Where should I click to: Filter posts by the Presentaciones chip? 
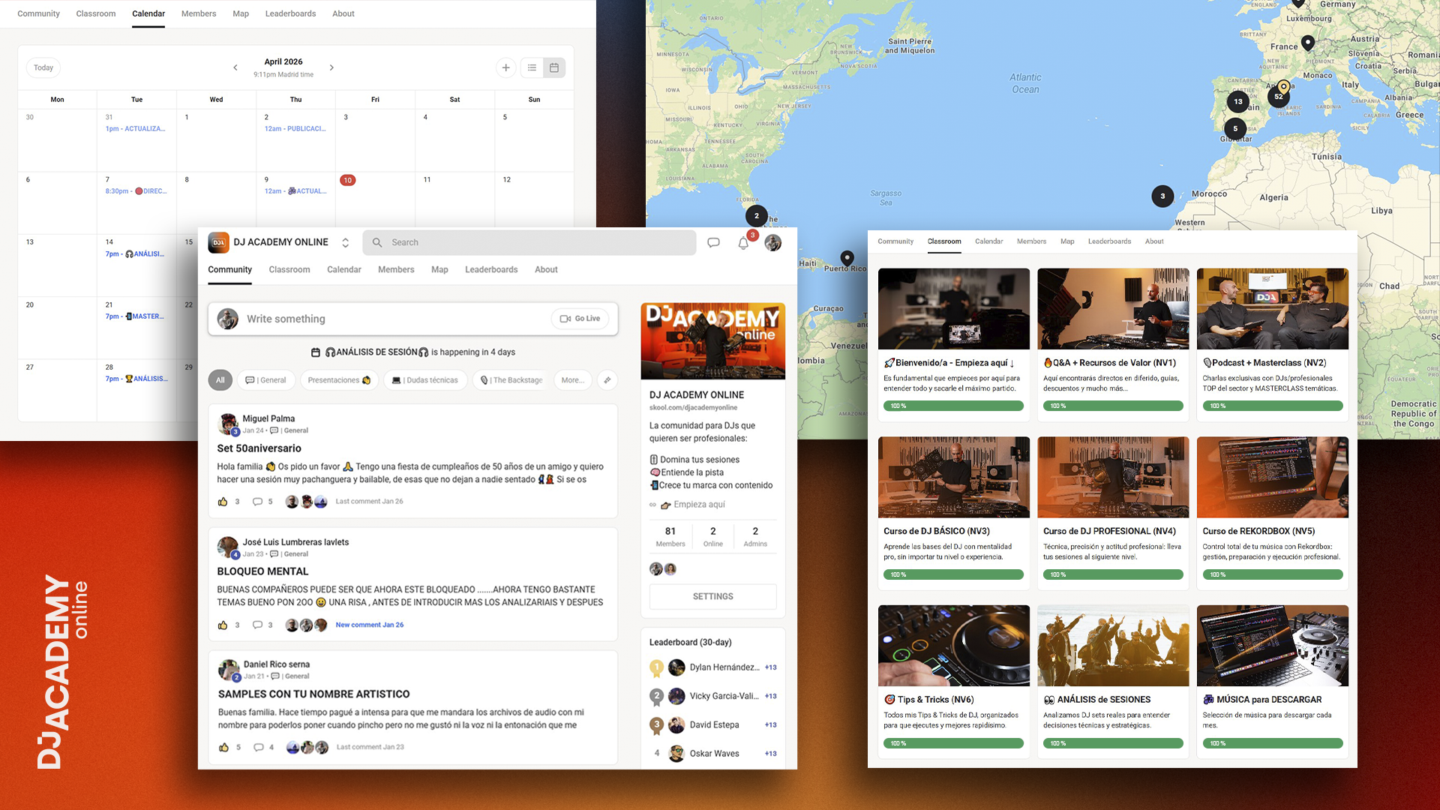[x=339, y=380]
